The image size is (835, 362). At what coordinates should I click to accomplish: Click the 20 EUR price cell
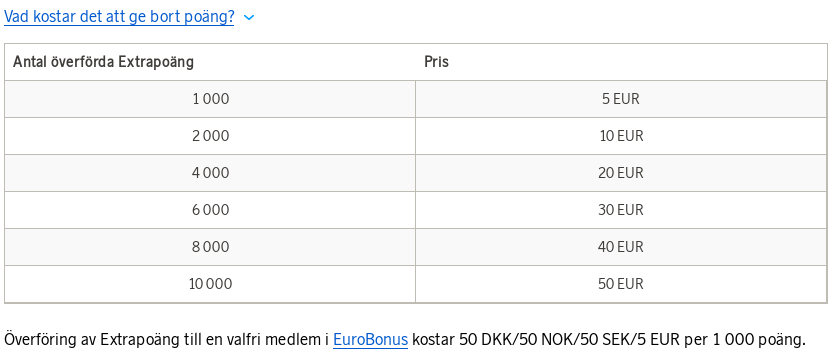(x=621, y=173)
